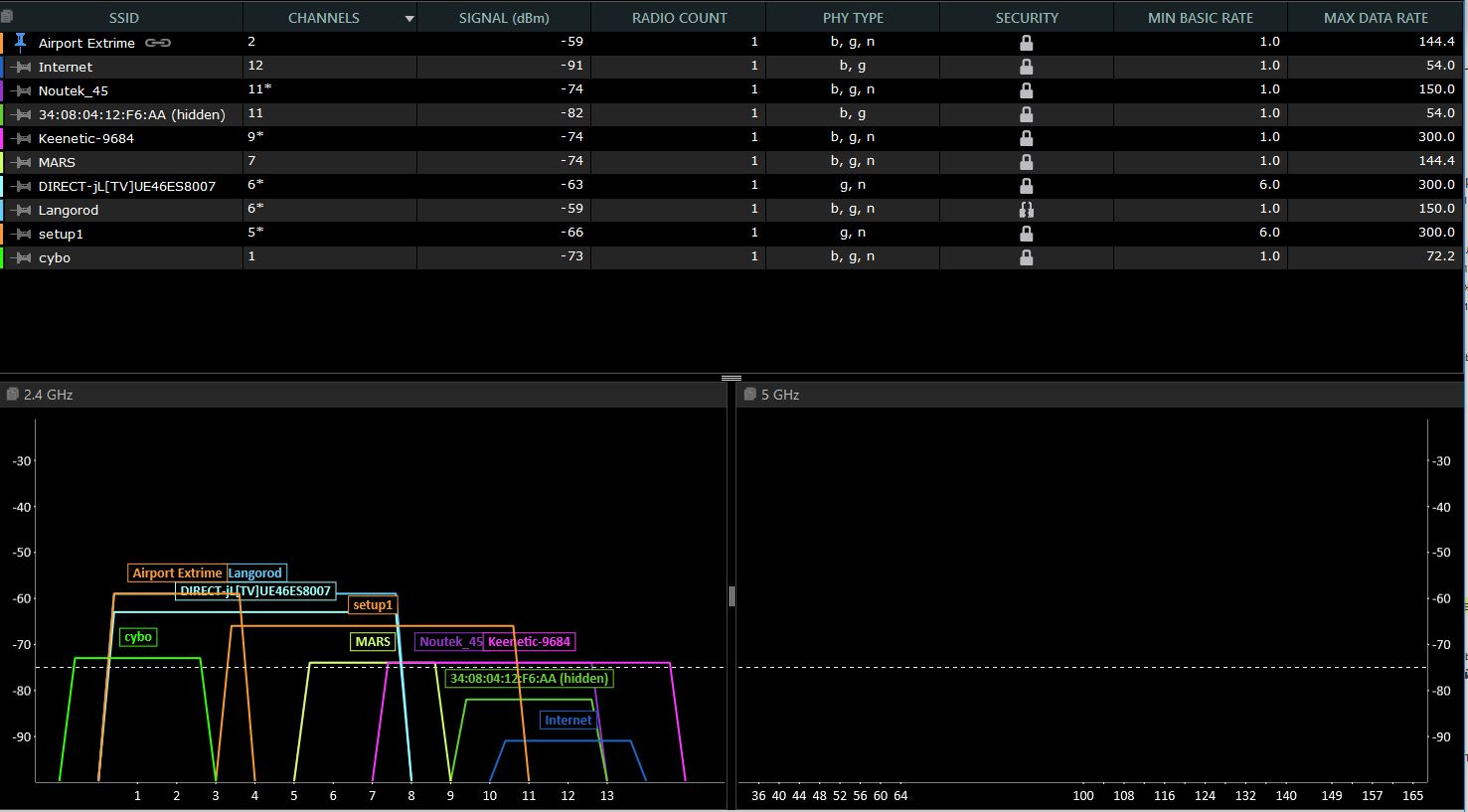Click the cybo row green color bar
1468x812 pixels.
(x=2, y=257)
